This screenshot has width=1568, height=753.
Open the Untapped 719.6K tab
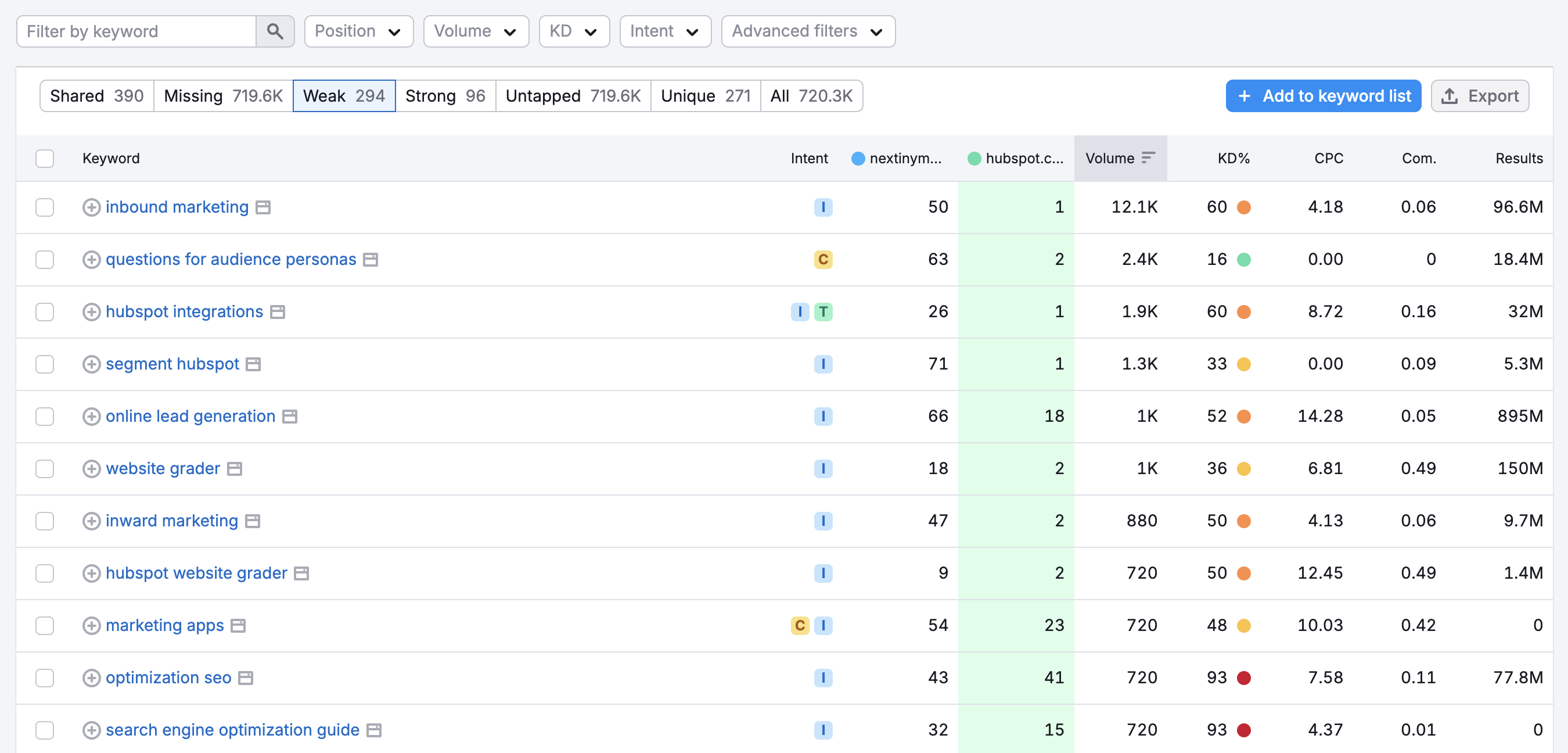pos(573,96)
